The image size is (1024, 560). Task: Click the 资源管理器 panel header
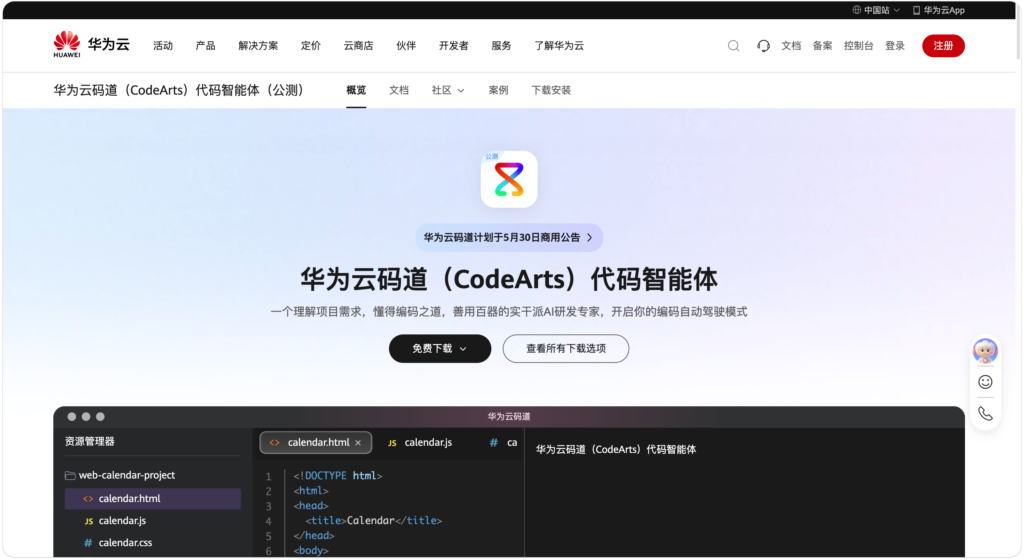pos(89,441)
